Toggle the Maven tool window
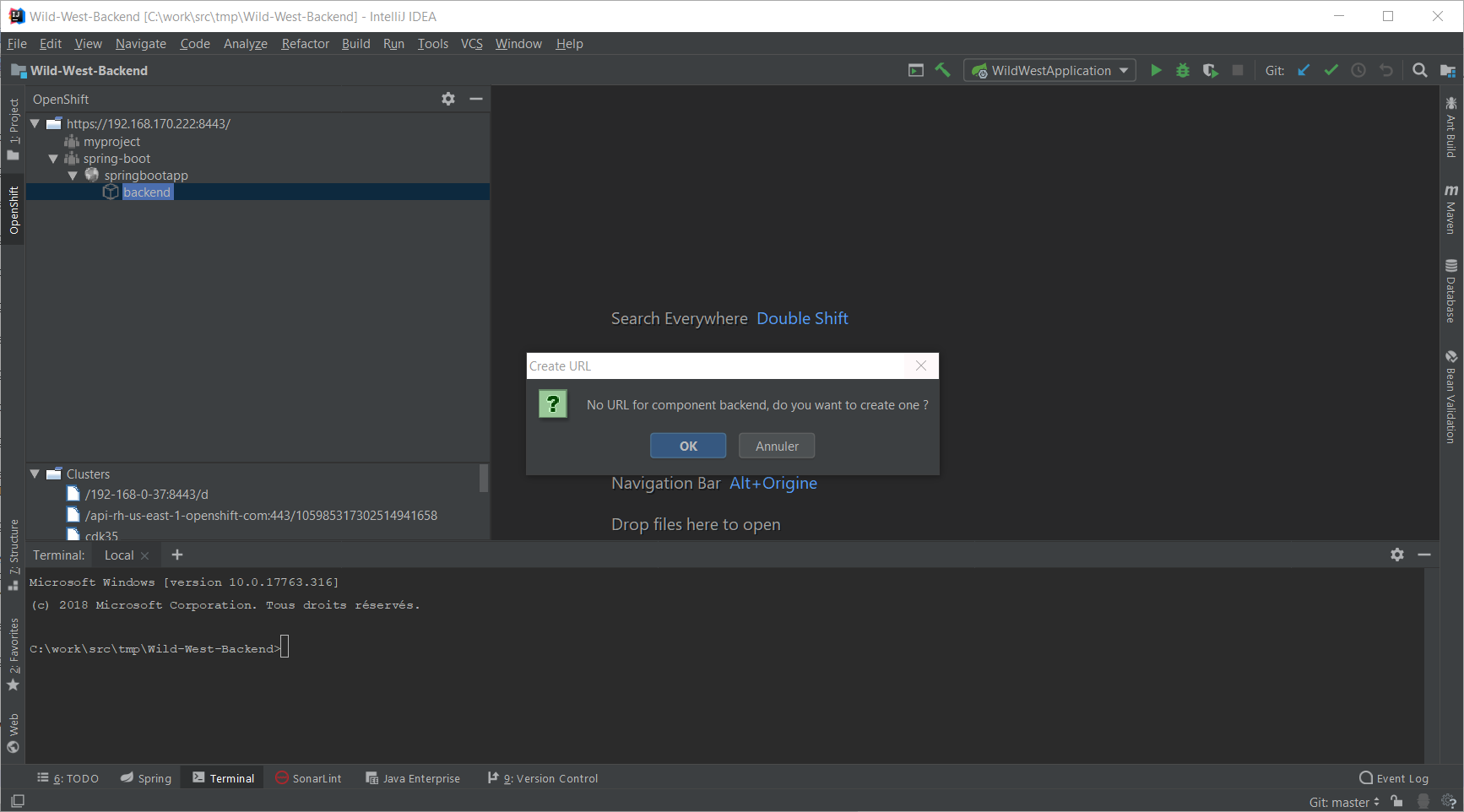 [x=1450, y=209]
